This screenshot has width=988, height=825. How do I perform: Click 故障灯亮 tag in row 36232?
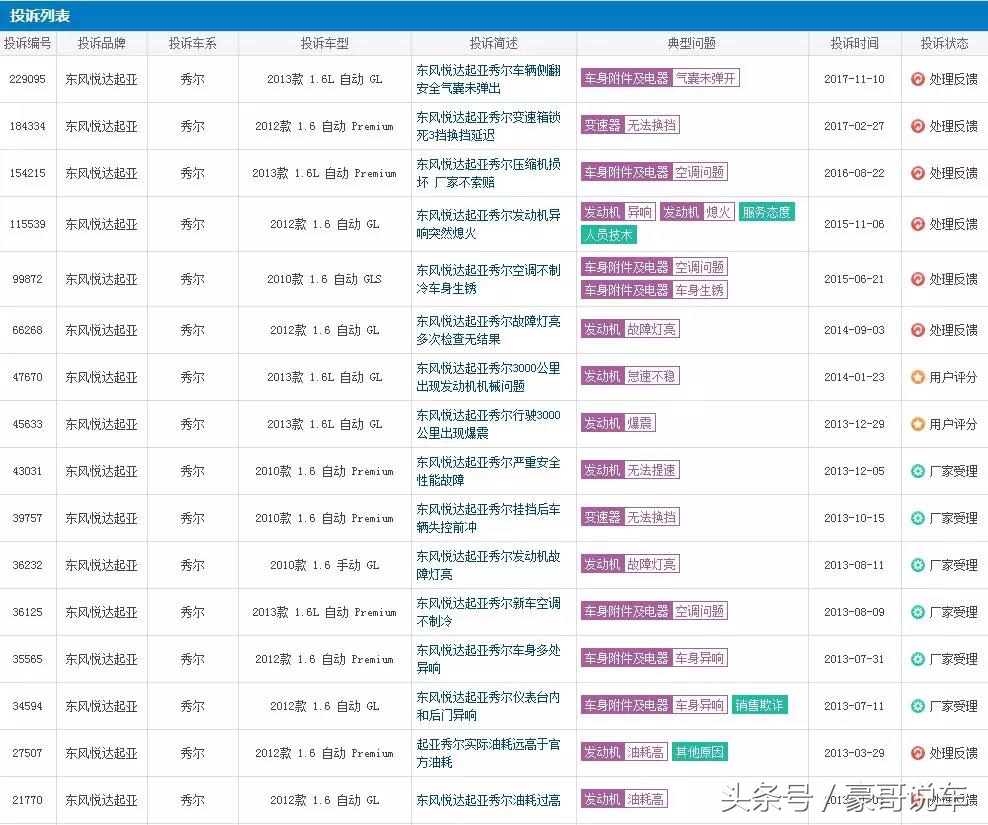pos(651,564)
